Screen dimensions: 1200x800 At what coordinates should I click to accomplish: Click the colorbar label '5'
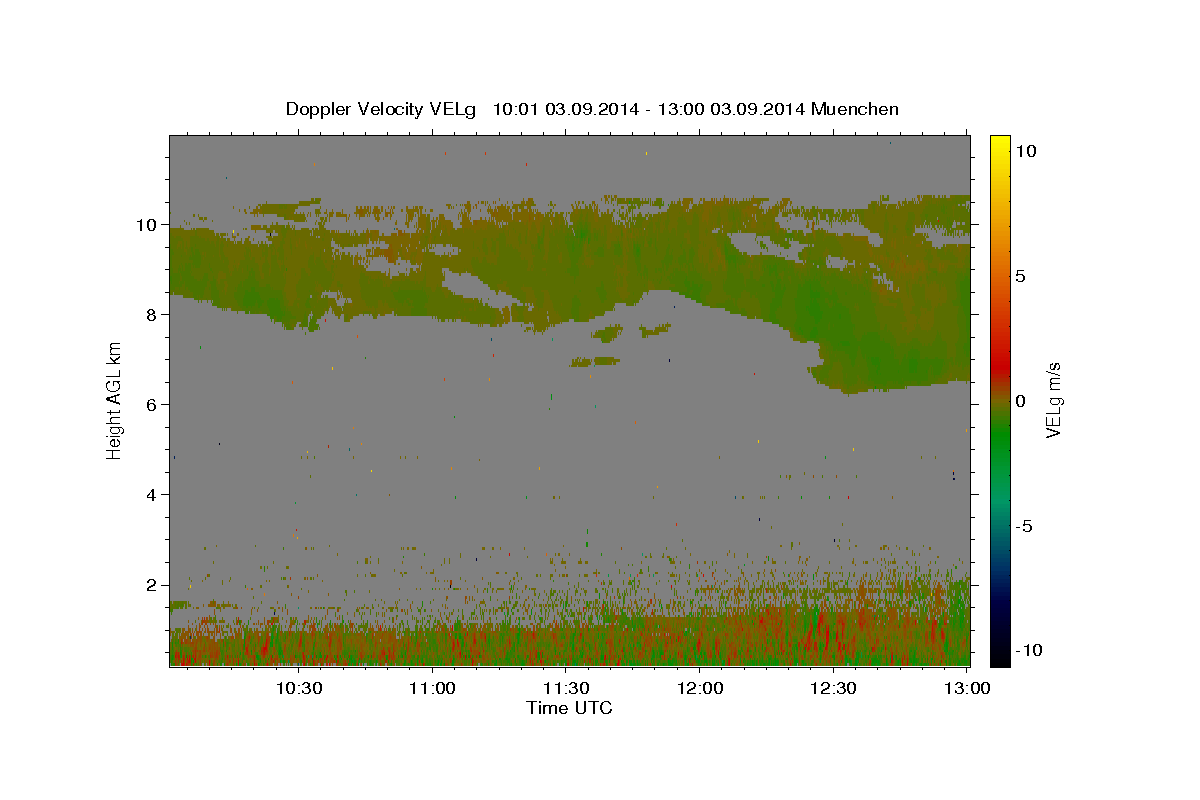(1020, 276)
